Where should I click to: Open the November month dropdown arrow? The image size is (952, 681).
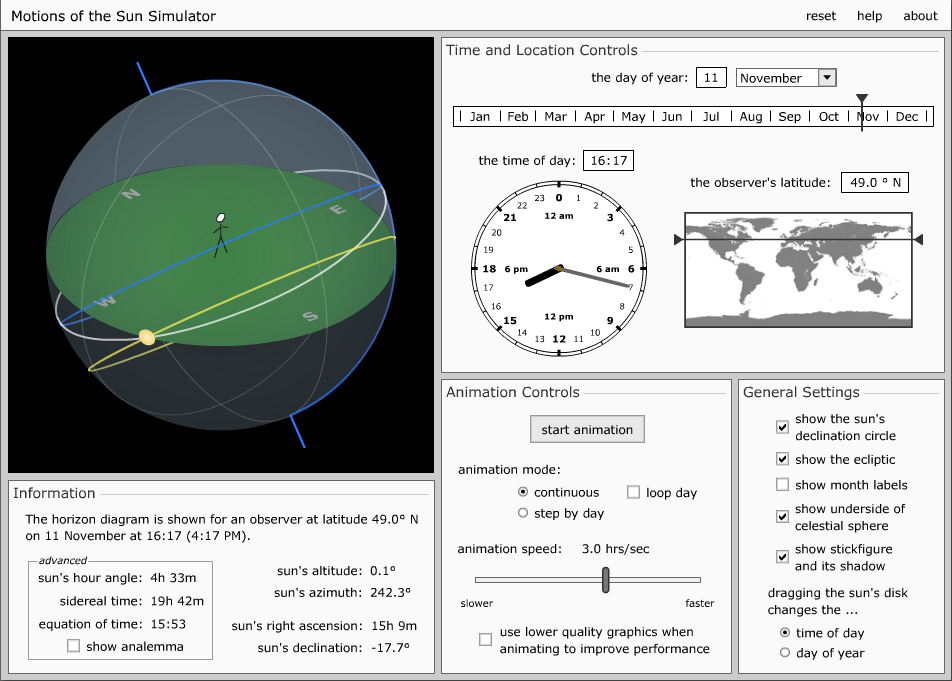(x=827, y=78)
